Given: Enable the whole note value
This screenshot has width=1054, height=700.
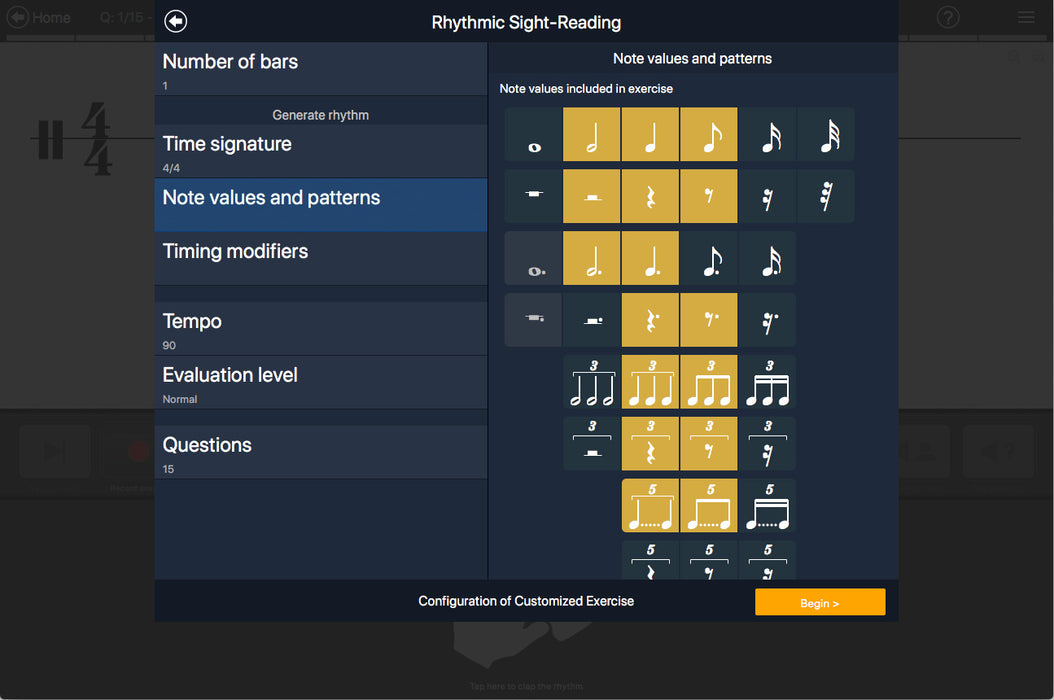Looking at the screenshot, I should pyautogui.click(x=533, y=135).
